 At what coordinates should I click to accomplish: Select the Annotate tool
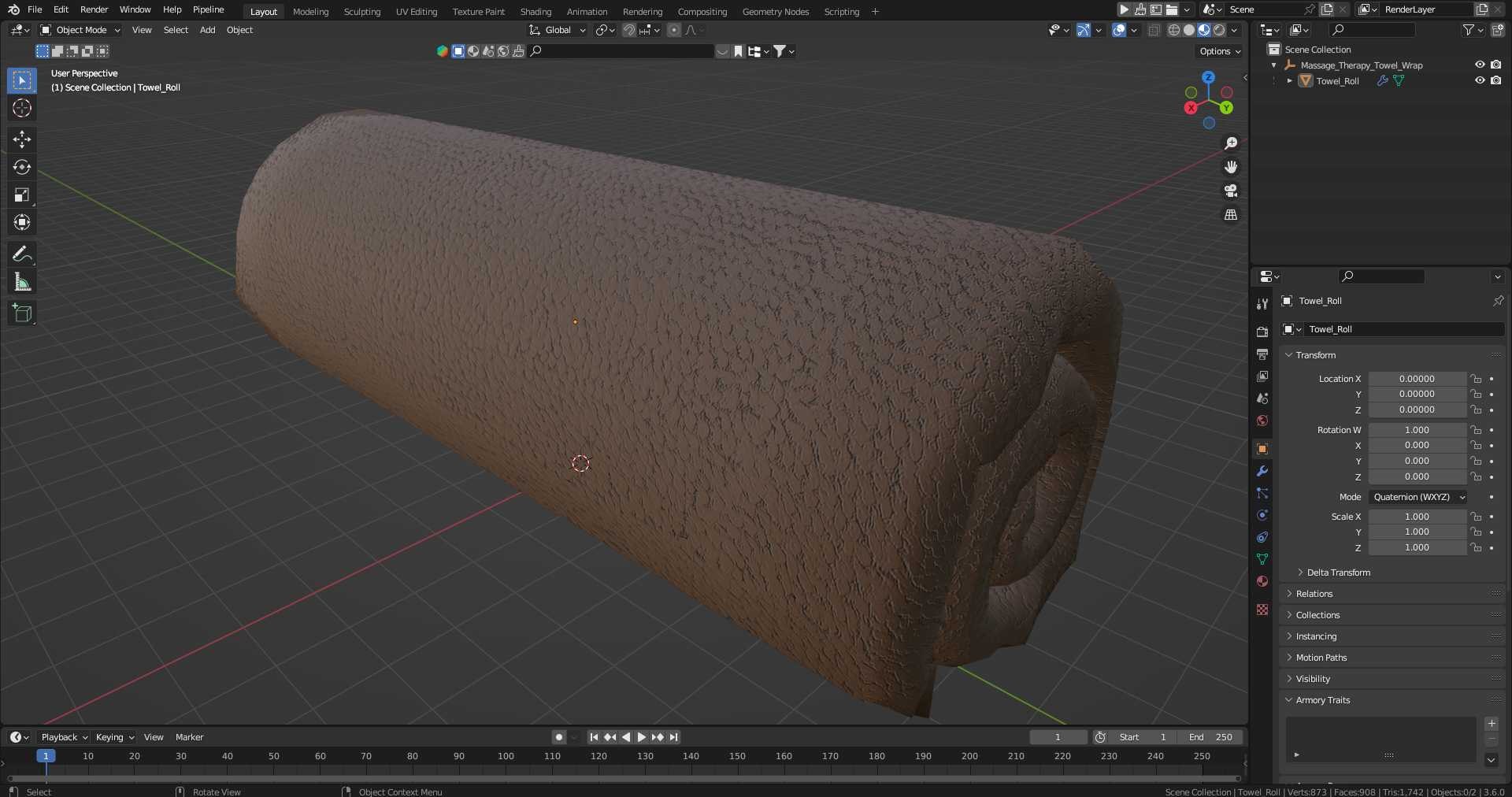point(22,254)
